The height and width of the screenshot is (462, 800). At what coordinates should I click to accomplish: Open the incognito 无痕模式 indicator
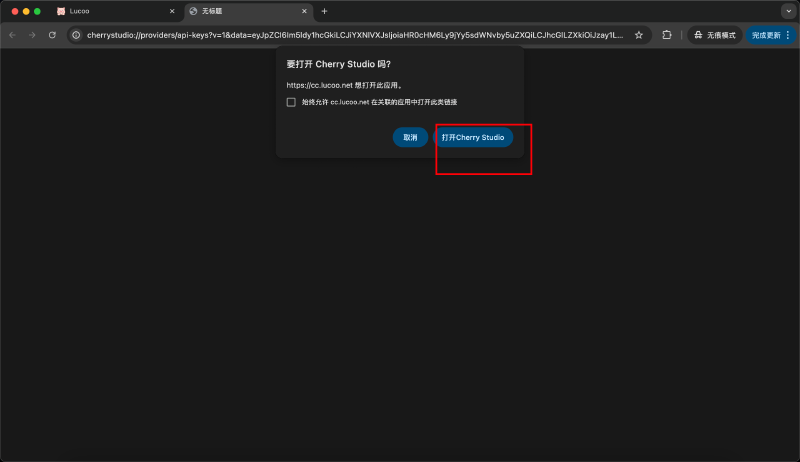(x=715, y=35)
